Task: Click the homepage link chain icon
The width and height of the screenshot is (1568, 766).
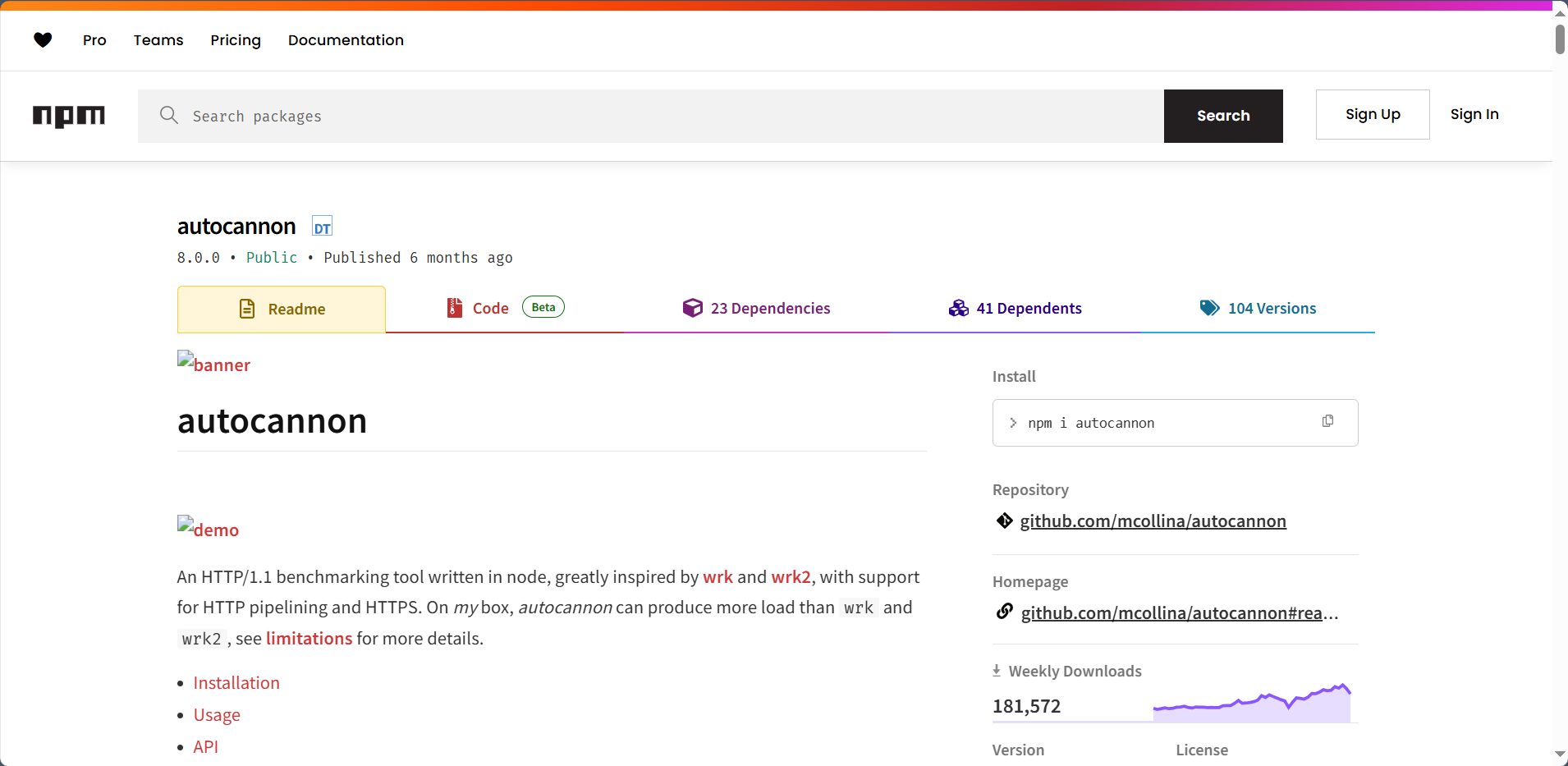Action: click(1004, 611)
